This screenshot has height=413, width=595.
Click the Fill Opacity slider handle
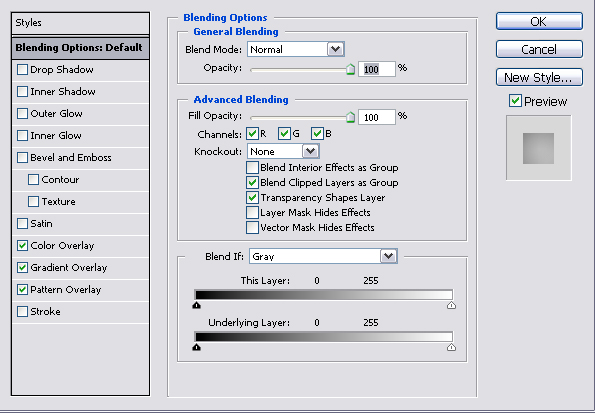351,117
